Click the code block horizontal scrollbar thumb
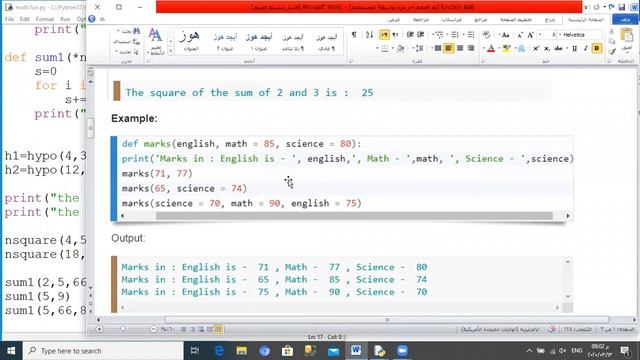The height and width of the screenshot is (360, 640). (354, 216)
